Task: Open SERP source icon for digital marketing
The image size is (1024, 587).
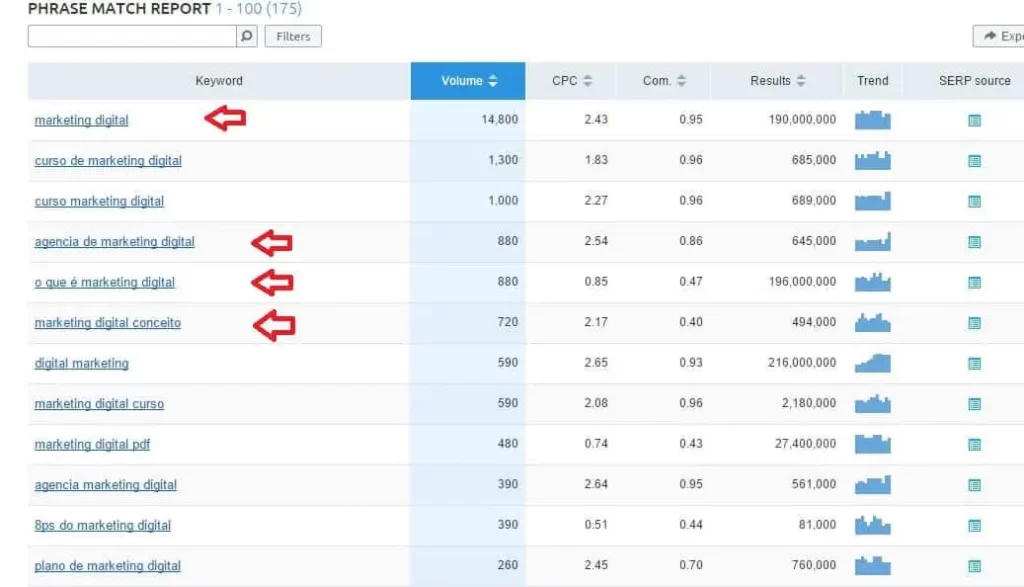Action: click(974, 363)
